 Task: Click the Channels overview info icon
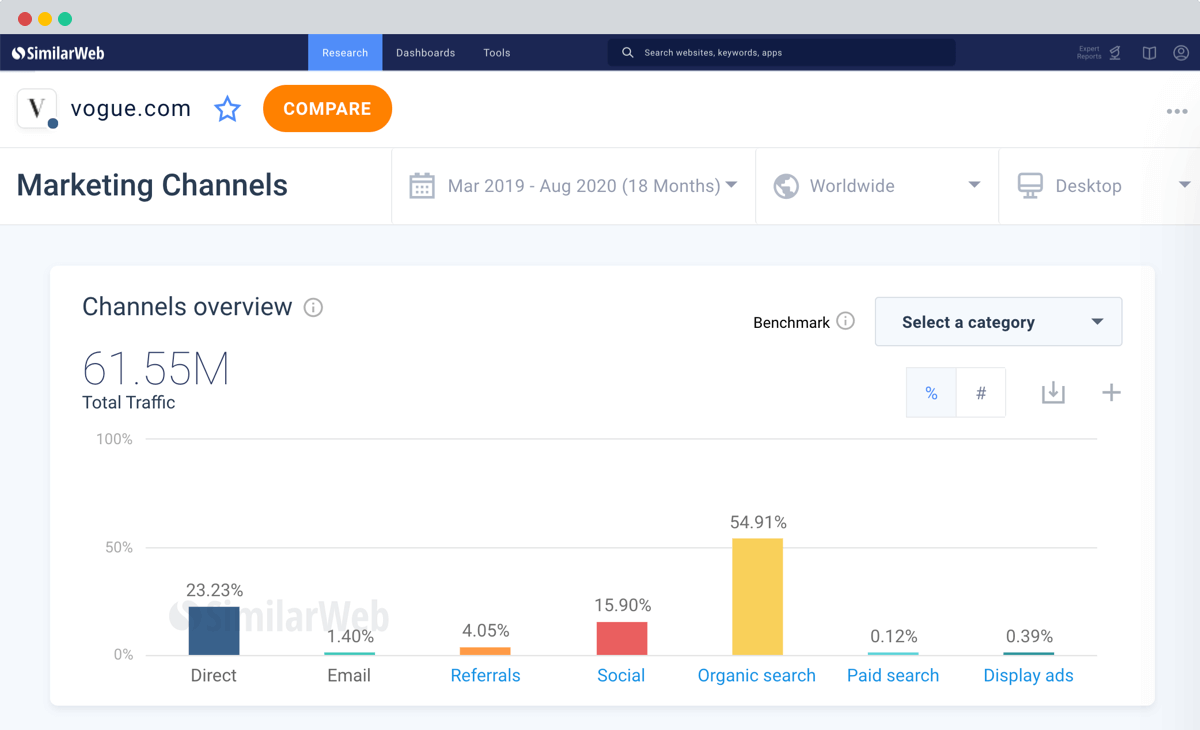click(x=313, y=308)
